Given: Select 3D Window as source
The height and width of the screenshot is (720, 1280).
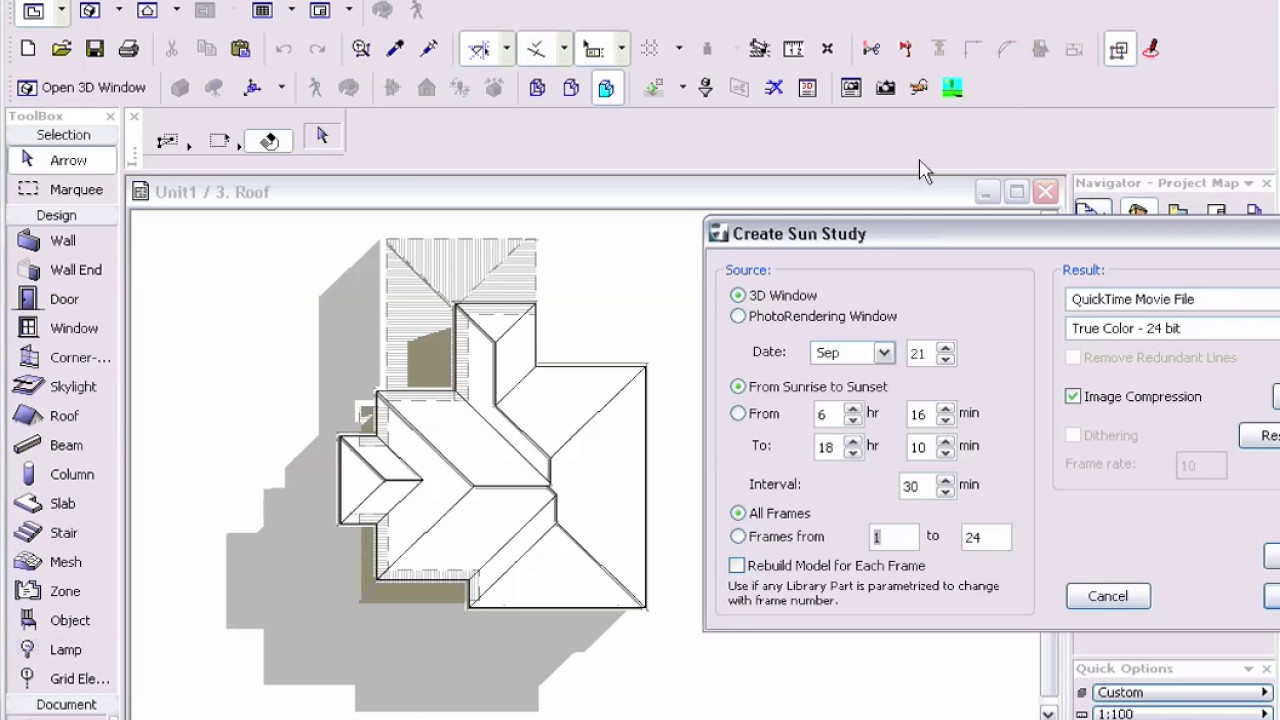Looking at the screenshot, I should [x=738, y=295].
